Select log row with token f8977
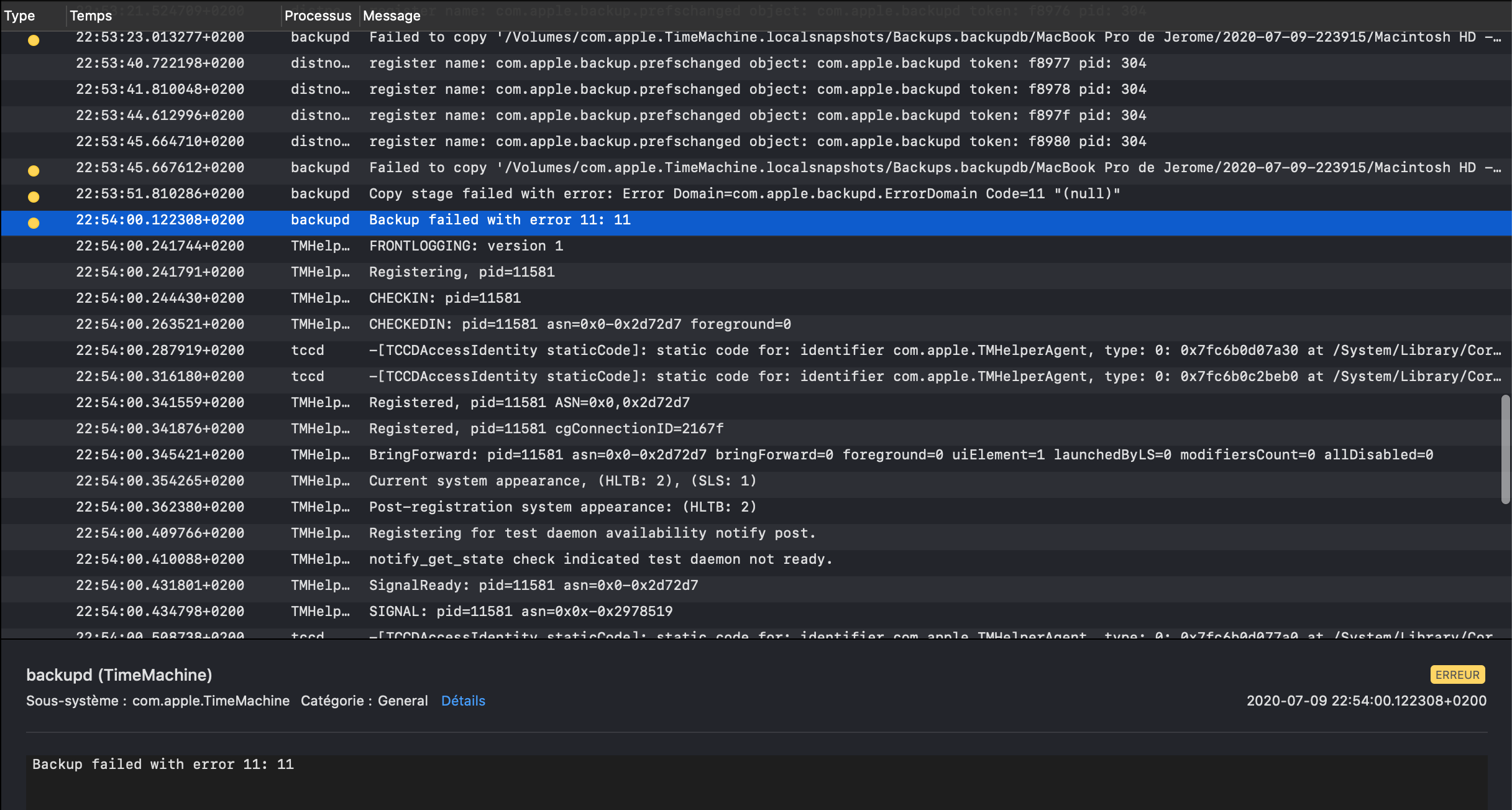Screen dimensions: 1512x810 (758, 63)
